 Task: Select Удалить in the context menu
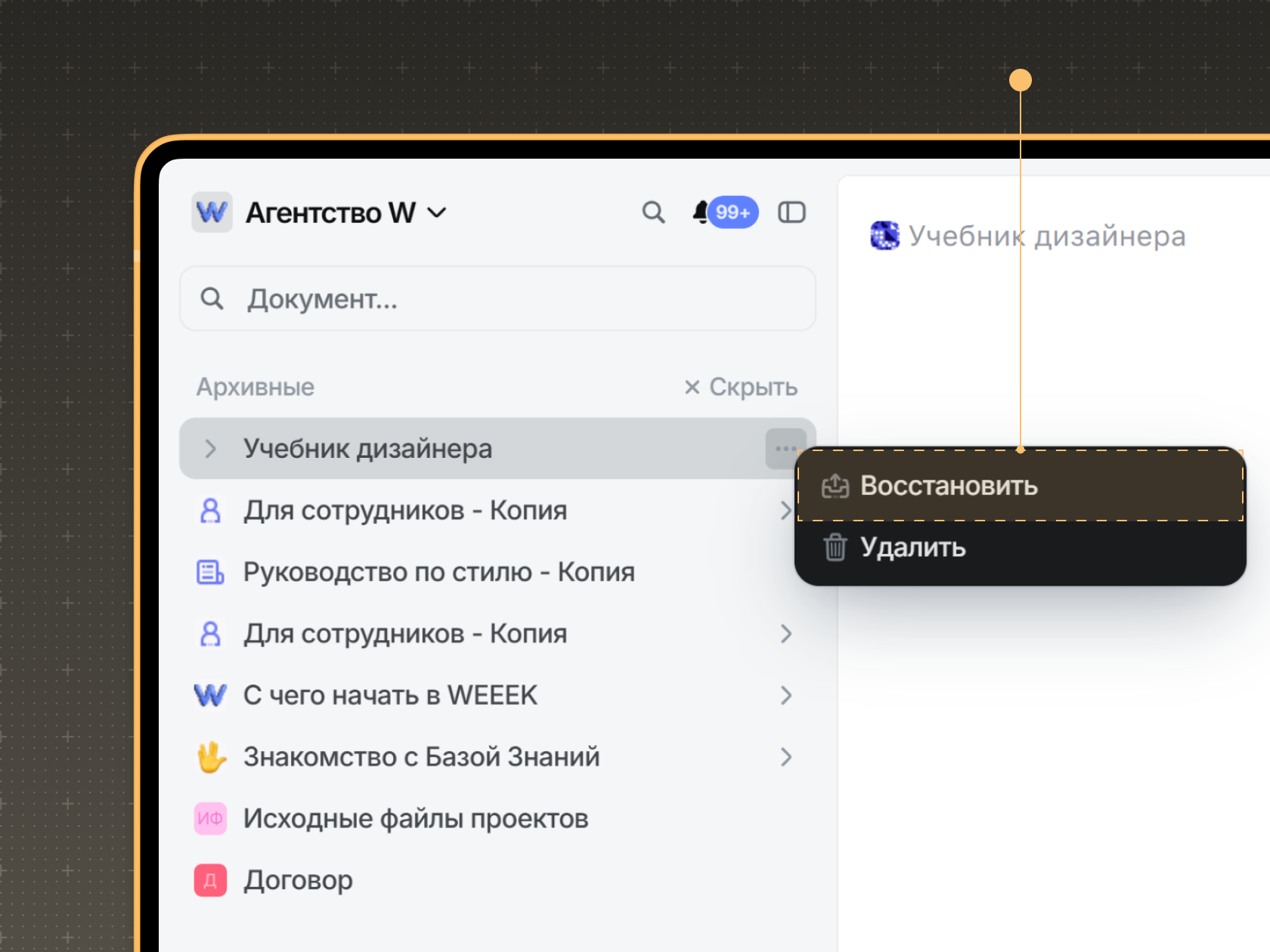(912, 547)
